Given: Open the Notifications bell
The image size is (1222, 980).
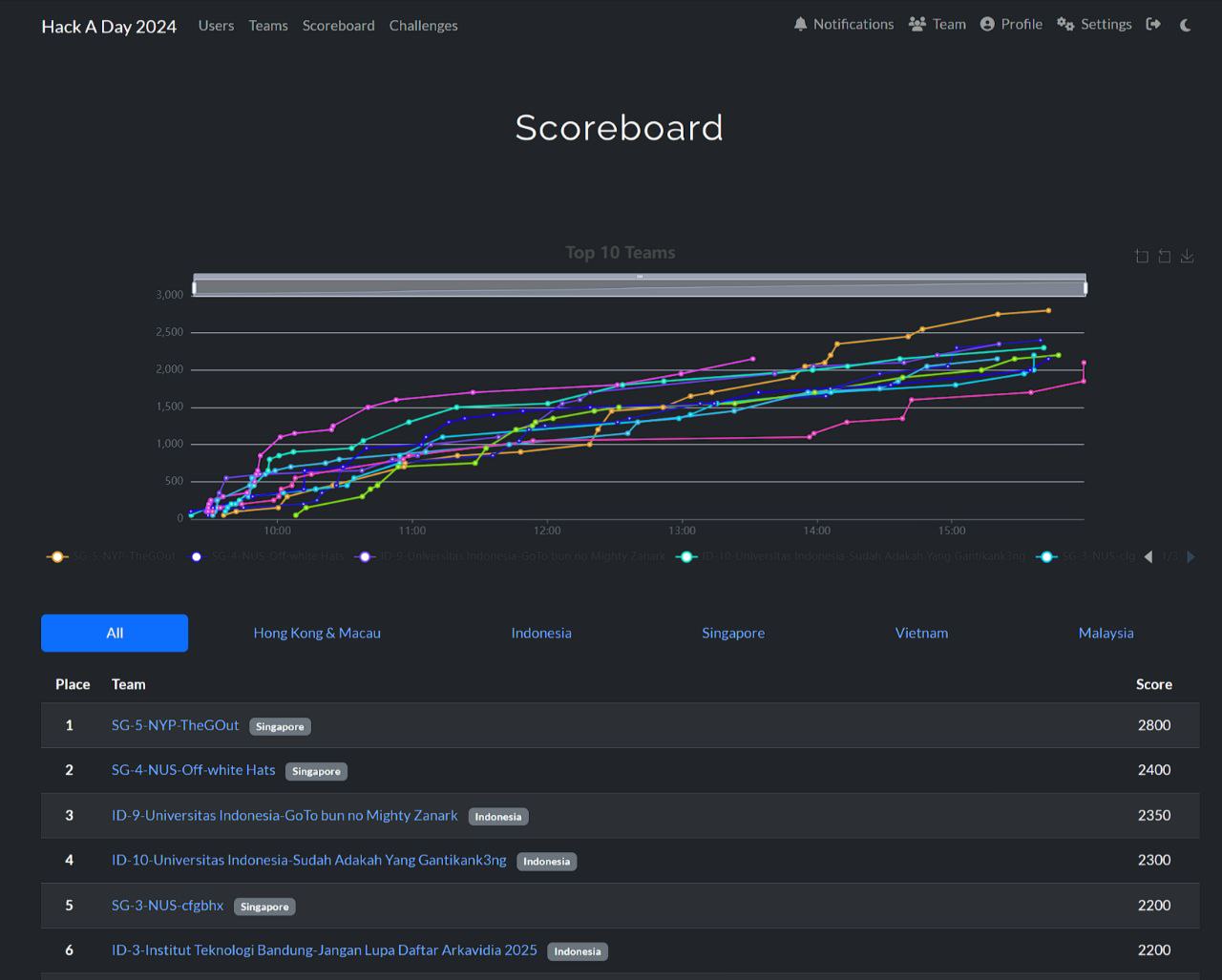Looking at the screenshot, I should point(800,24).
